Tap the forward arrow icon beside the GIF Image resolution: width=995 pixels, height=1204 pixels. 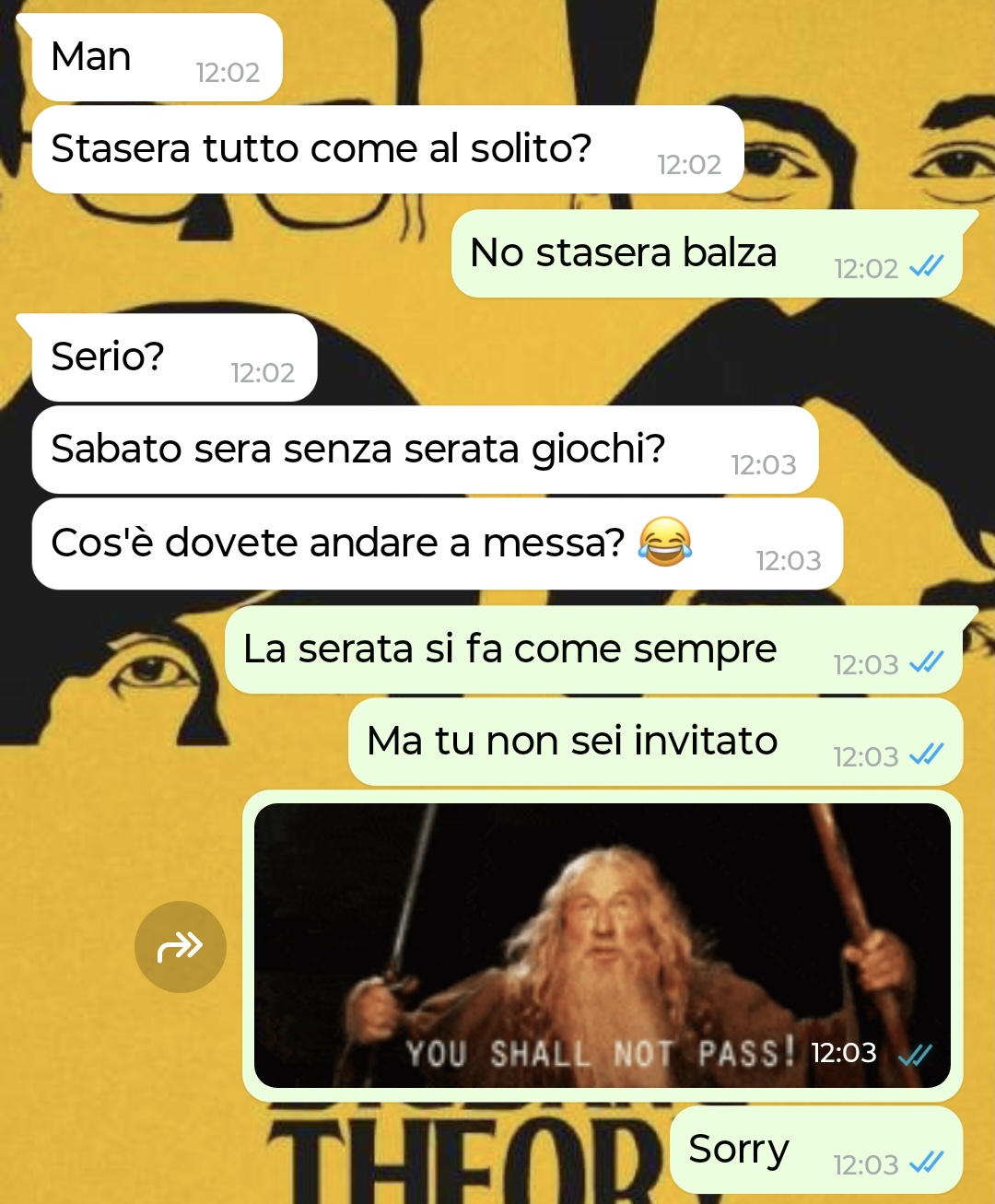[x=180, y=946]
